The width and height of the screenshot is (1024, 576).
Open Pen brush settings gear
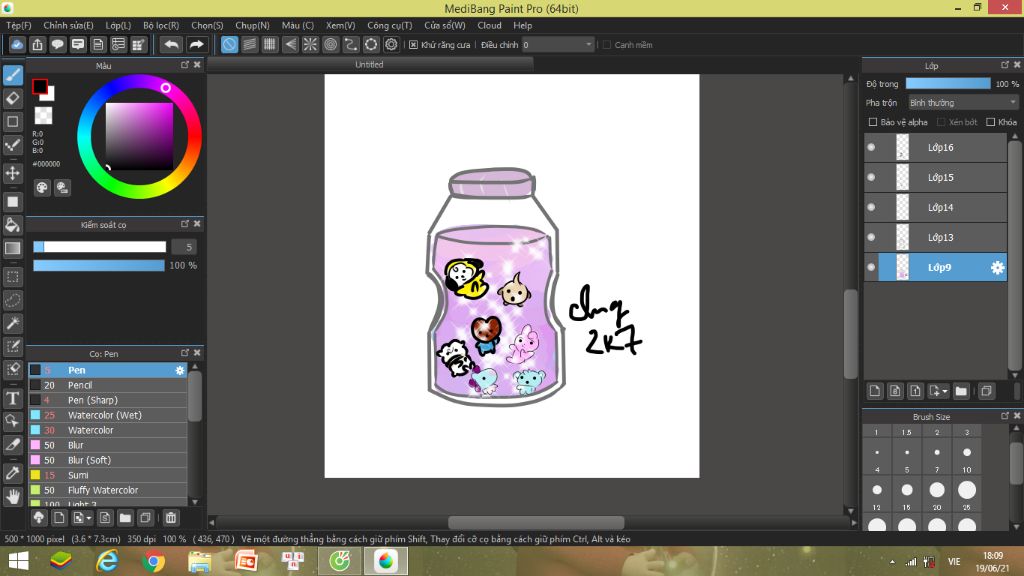[x=180, y=370]
